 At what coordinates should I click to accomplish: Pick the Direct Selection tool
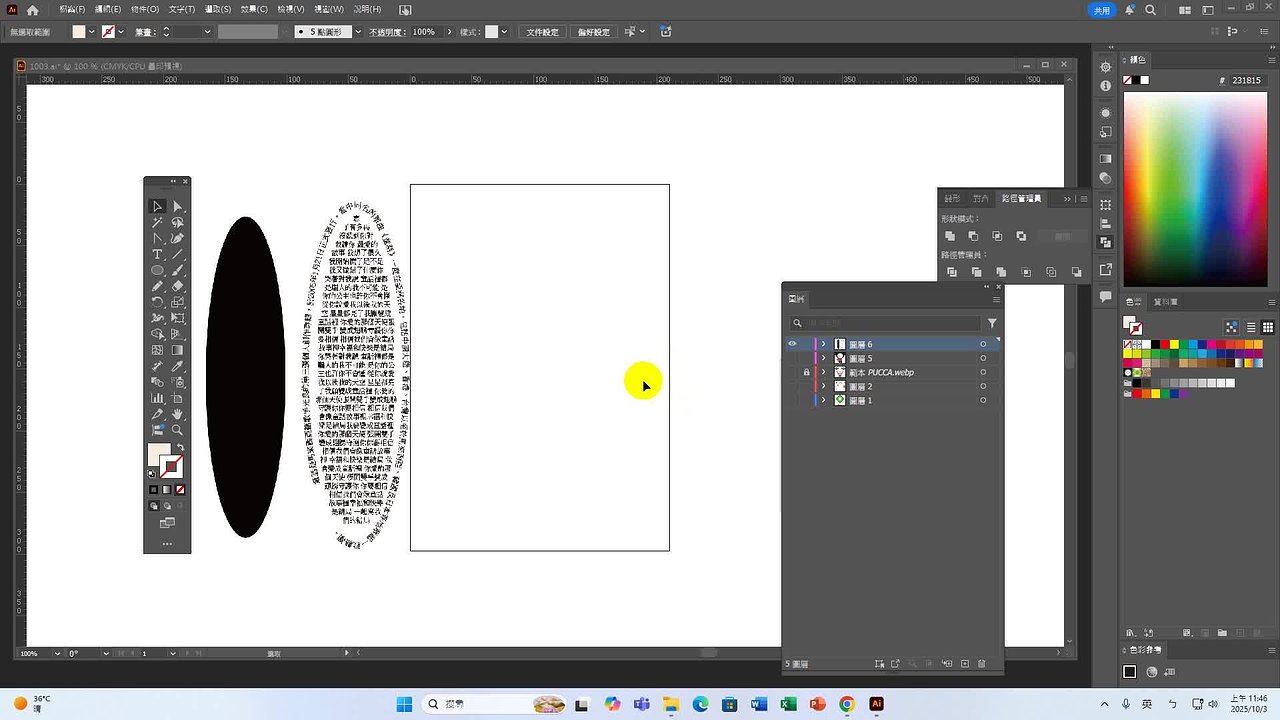pyautogui.click(x=178, y=207)
